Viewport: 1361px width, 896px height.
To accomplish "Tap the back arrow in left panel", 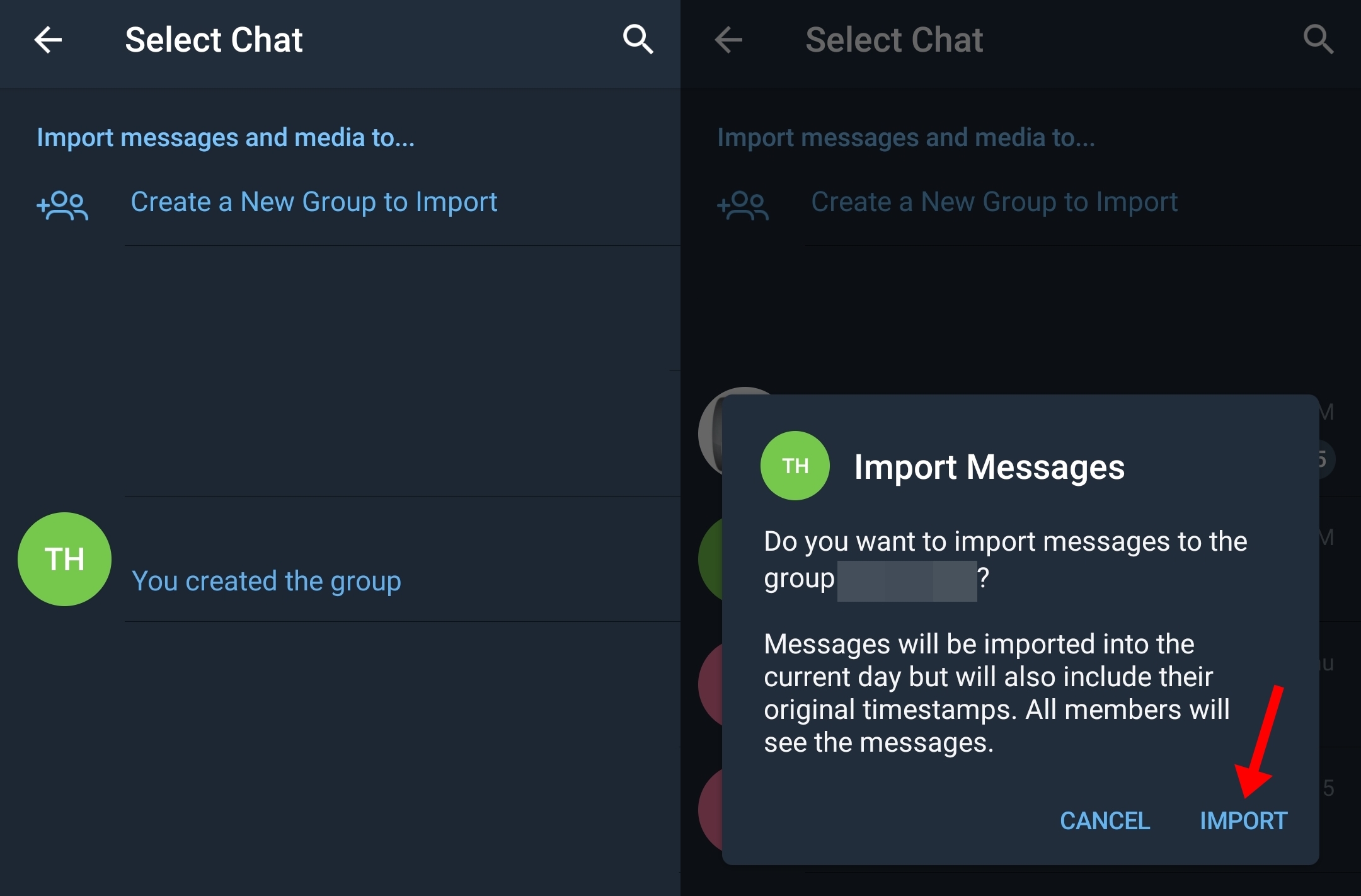I will tap(48, 40).
